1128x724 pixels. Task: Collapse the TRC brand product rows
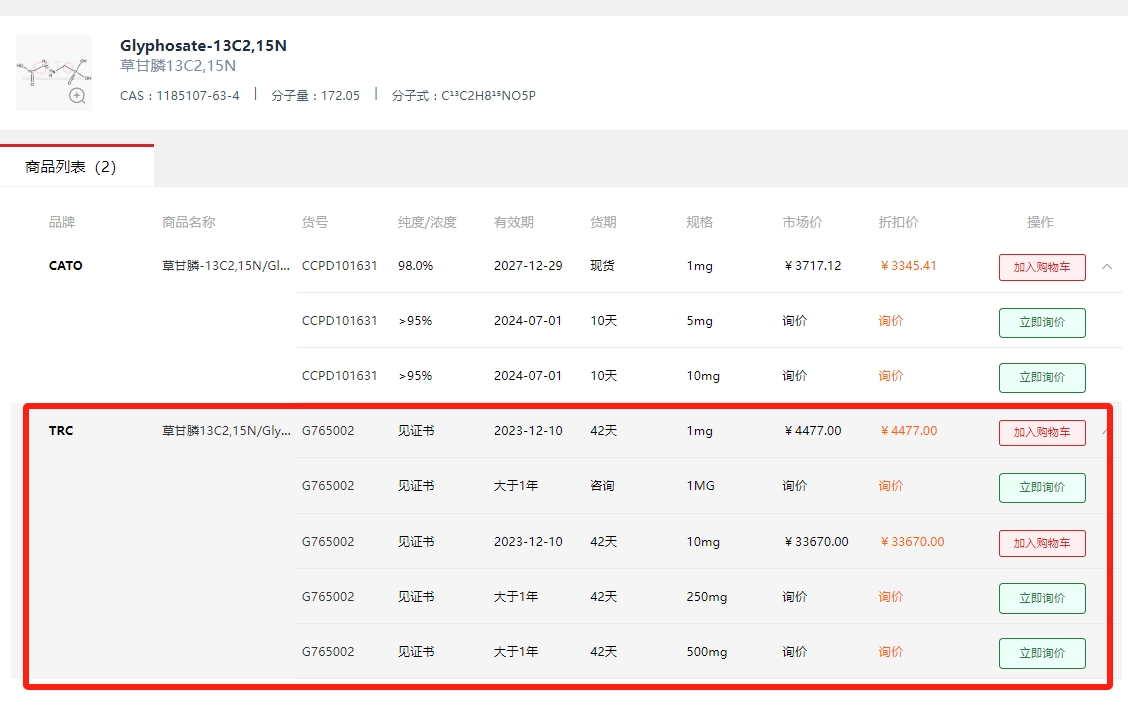[1106, 431]
